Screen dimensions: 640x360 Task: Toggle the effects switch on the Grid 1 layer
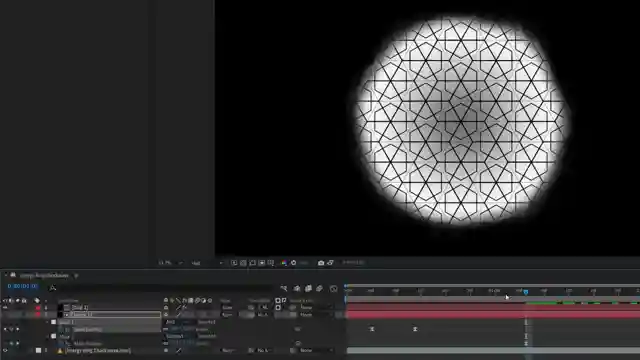pos(184,307)
